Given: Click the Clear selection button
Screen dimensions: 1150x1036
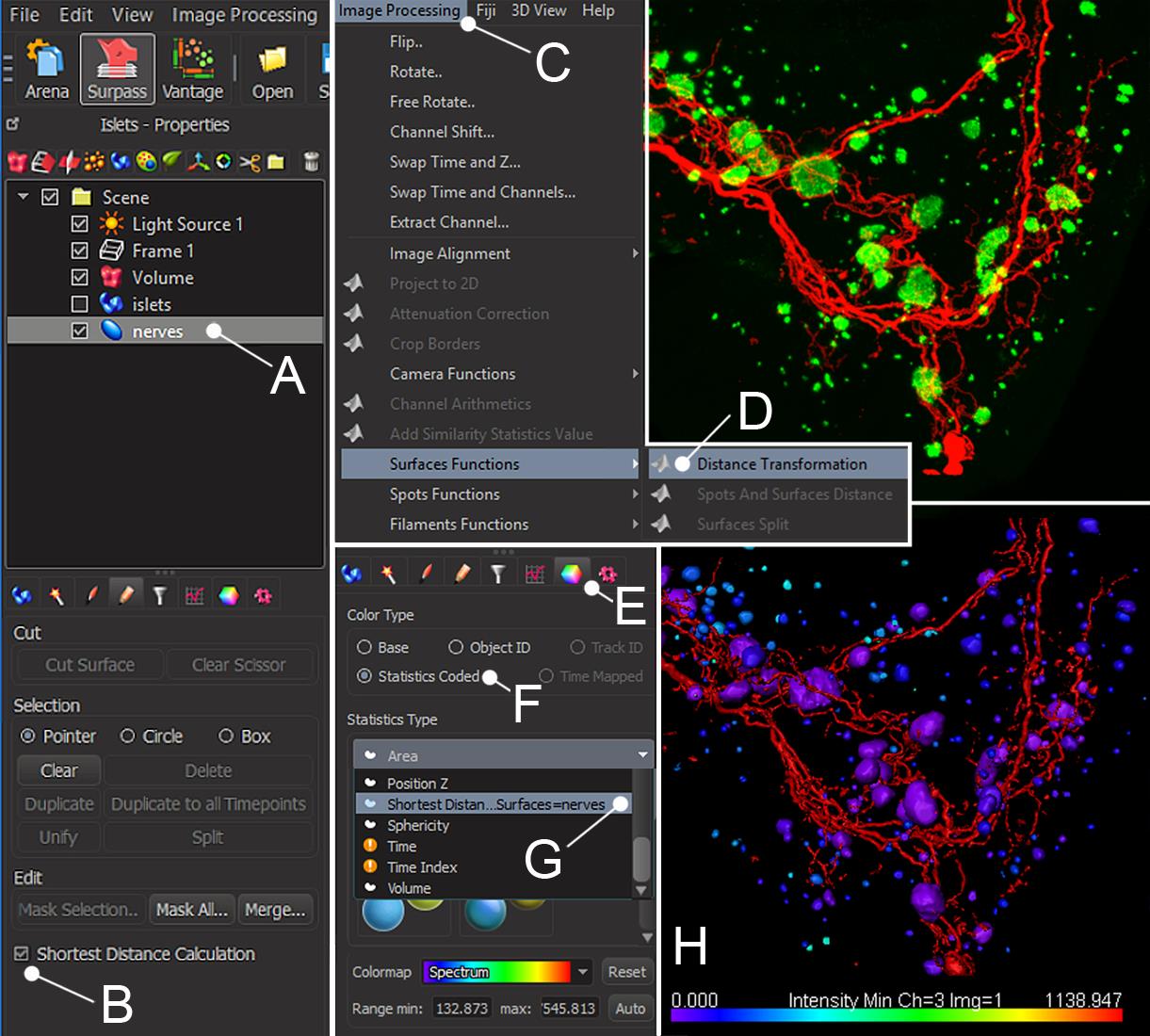Looking at the screenshot, I should pos(59,770).
